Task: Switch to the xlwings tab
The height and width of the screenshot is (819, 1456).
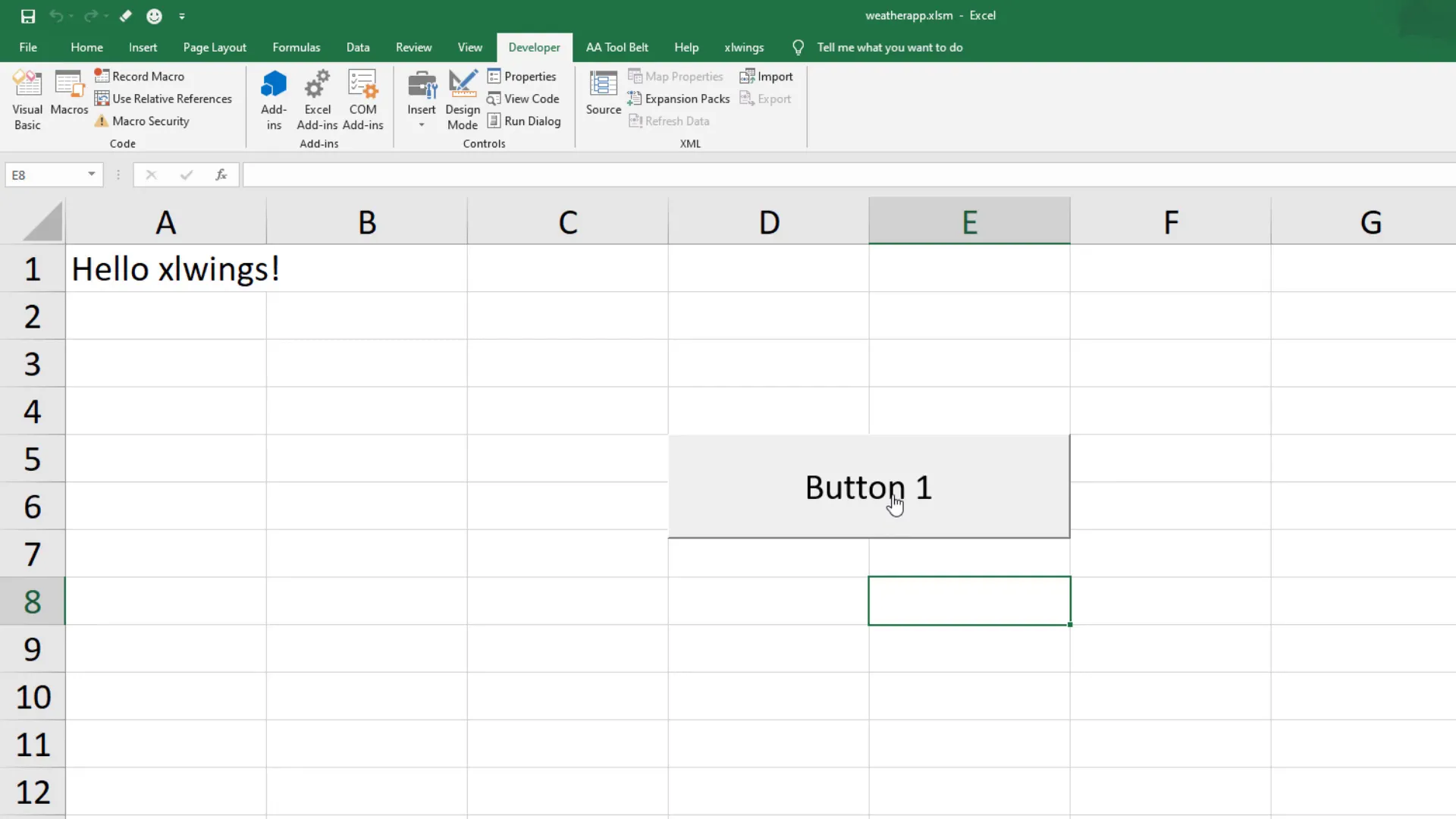Action: coord(744,47)
